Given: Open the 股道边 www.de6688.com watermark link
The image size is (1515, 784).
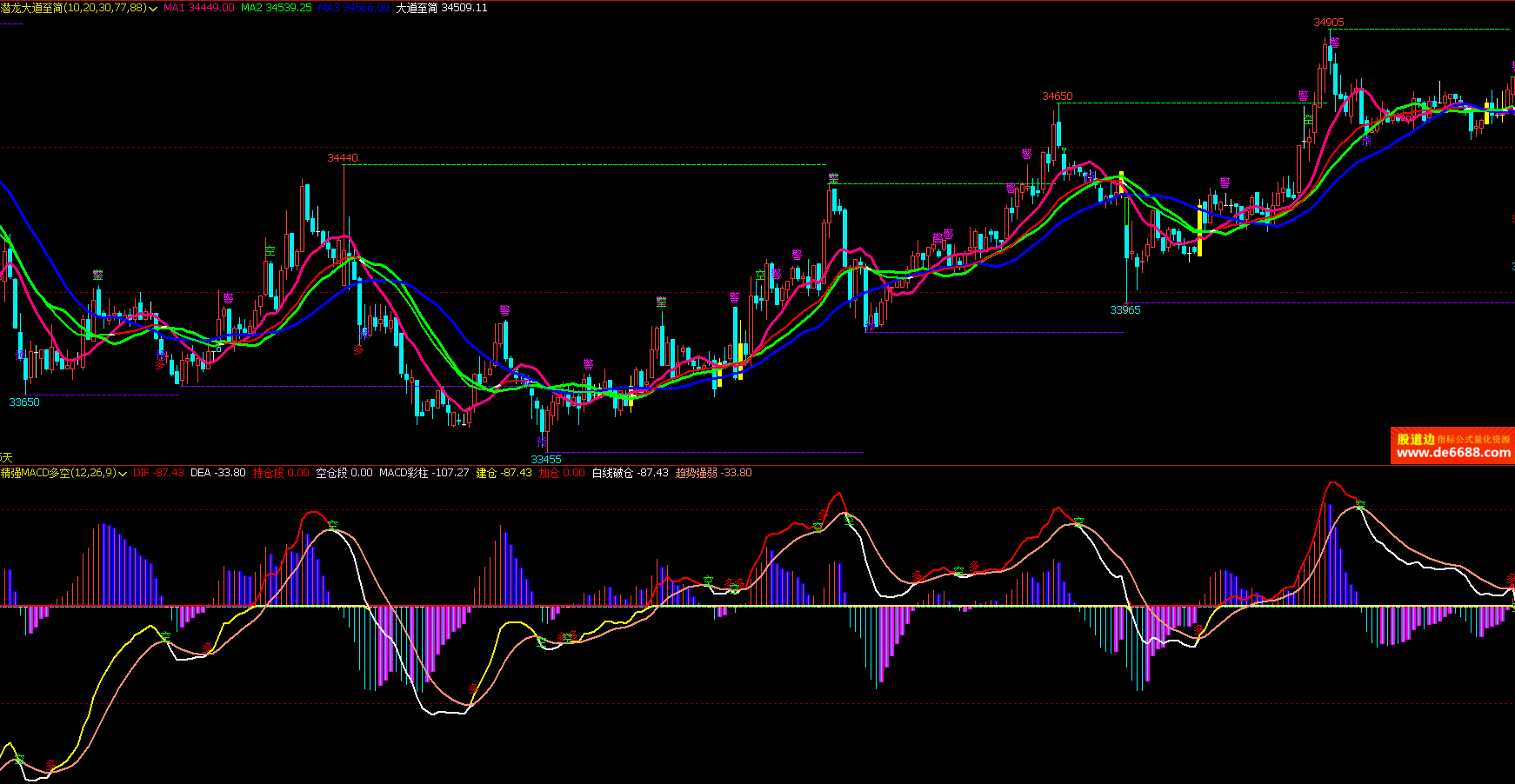Looking at the screenshot, I should [x=1452, y=446].
